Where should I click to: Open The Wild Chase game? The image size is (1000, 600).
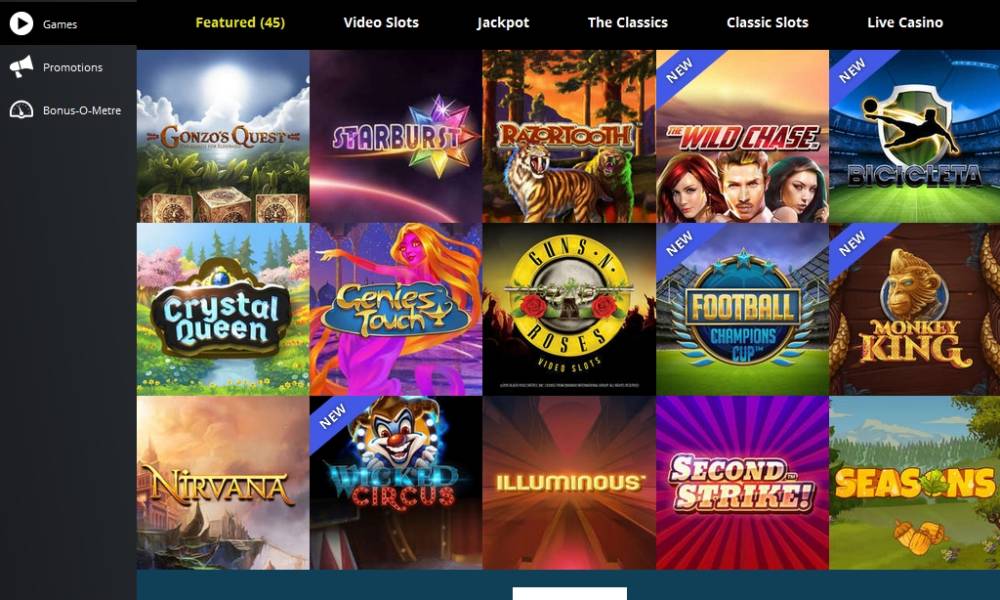(742, 136)
